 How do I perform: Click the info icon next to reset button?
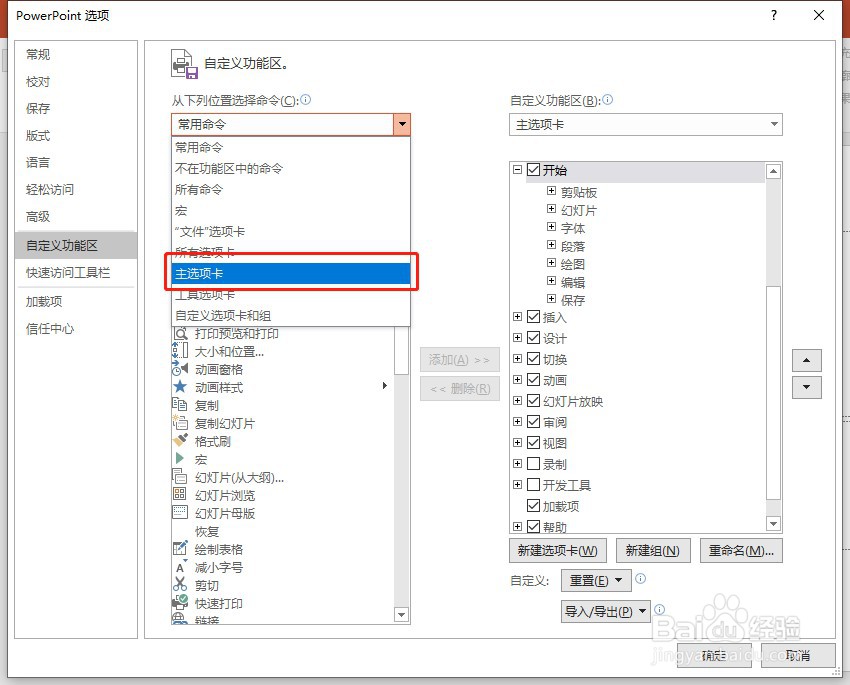[640, 579]
